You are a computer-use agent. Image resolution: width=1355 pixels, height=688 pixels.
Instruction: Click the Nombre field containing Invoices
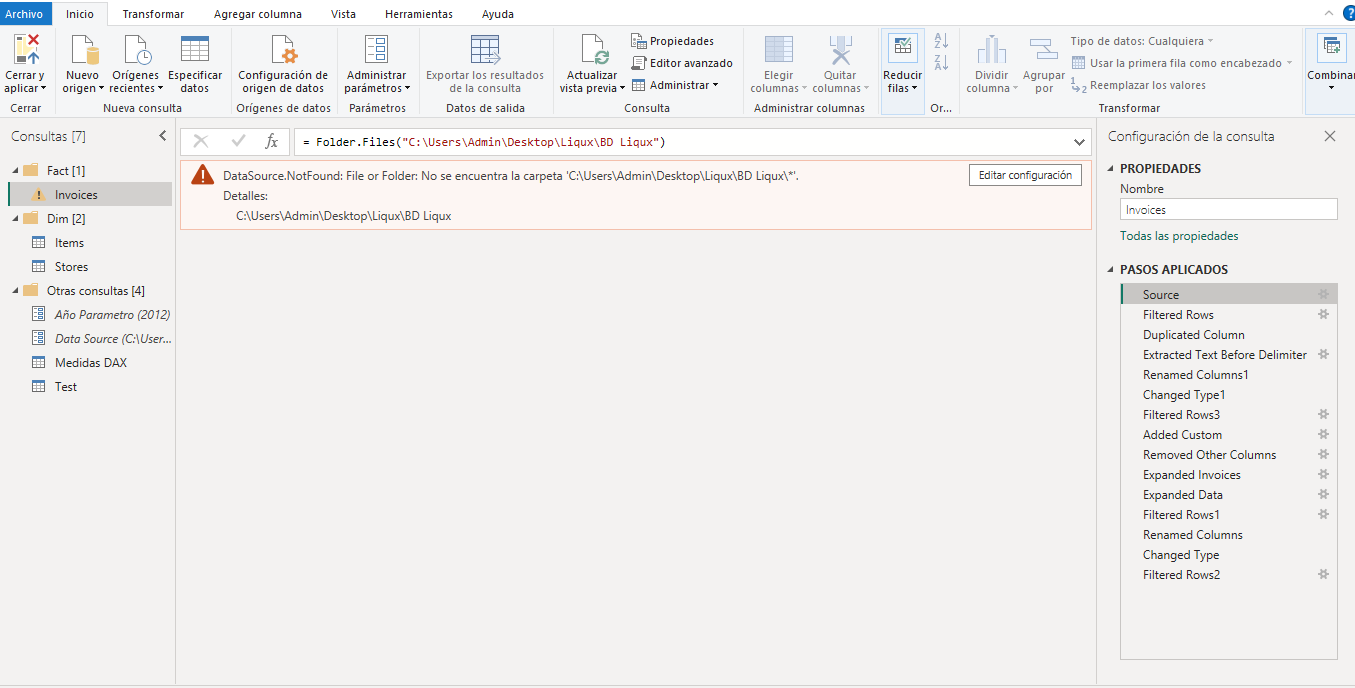click(x=1228, y=210)
